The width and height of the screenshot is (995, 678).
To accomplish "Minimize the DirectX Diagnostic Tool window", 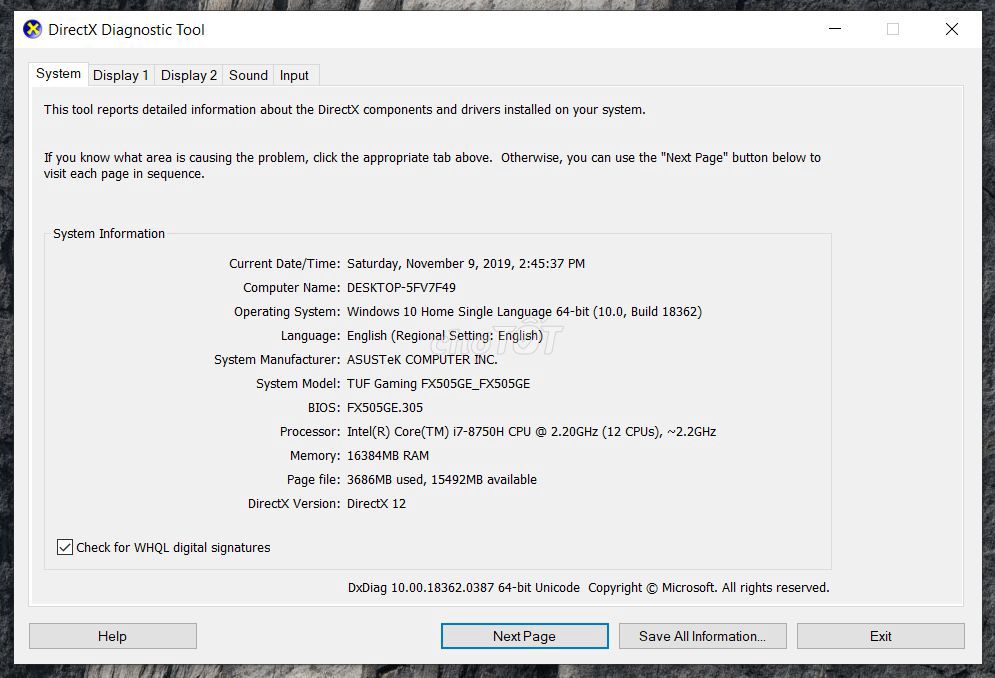I will point(835,29).
